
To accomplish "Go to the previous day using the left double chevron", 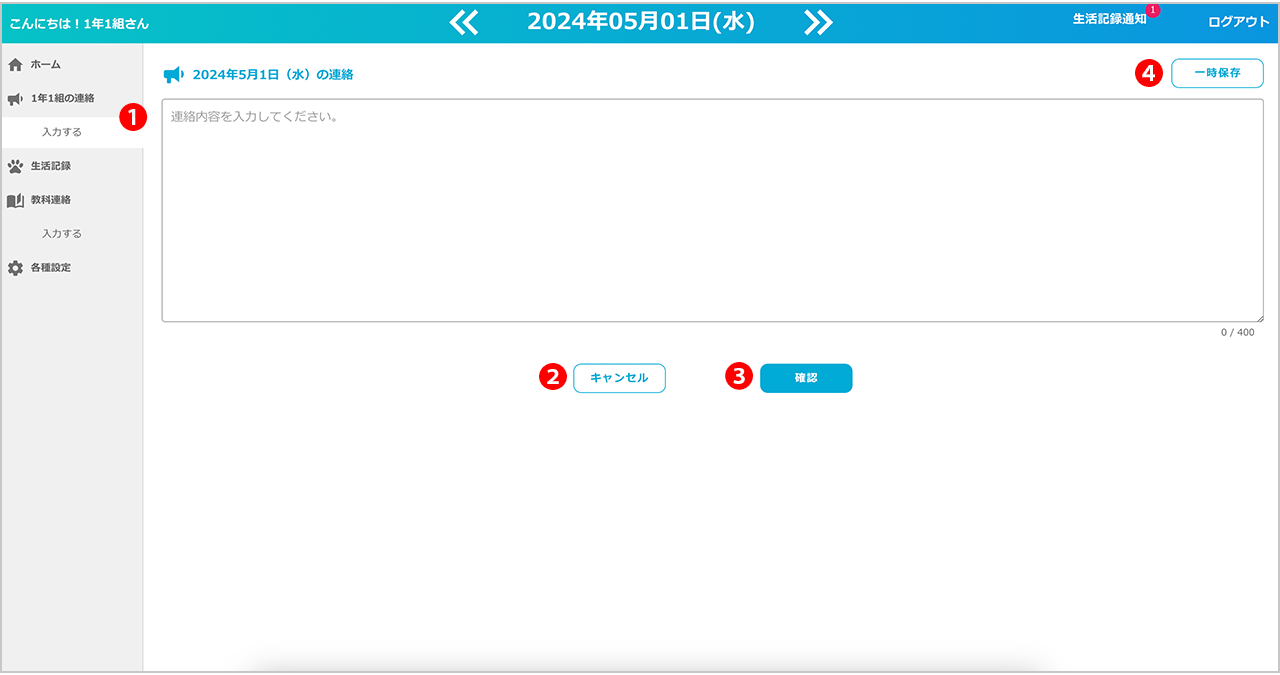I will pyautogui.click(x=464, y=22).
